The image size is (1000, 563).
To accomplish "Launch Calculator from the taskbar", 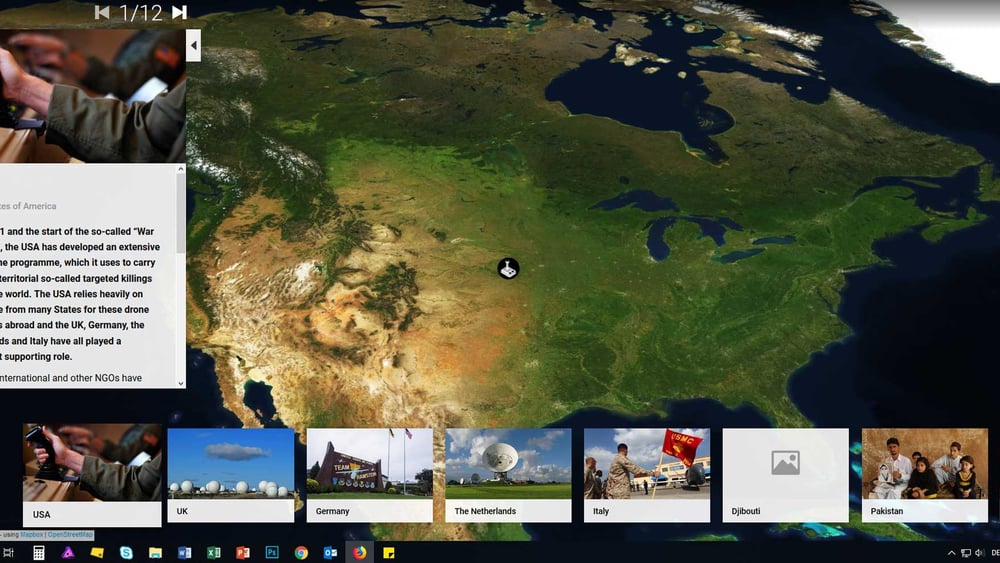I will point(39,553).
